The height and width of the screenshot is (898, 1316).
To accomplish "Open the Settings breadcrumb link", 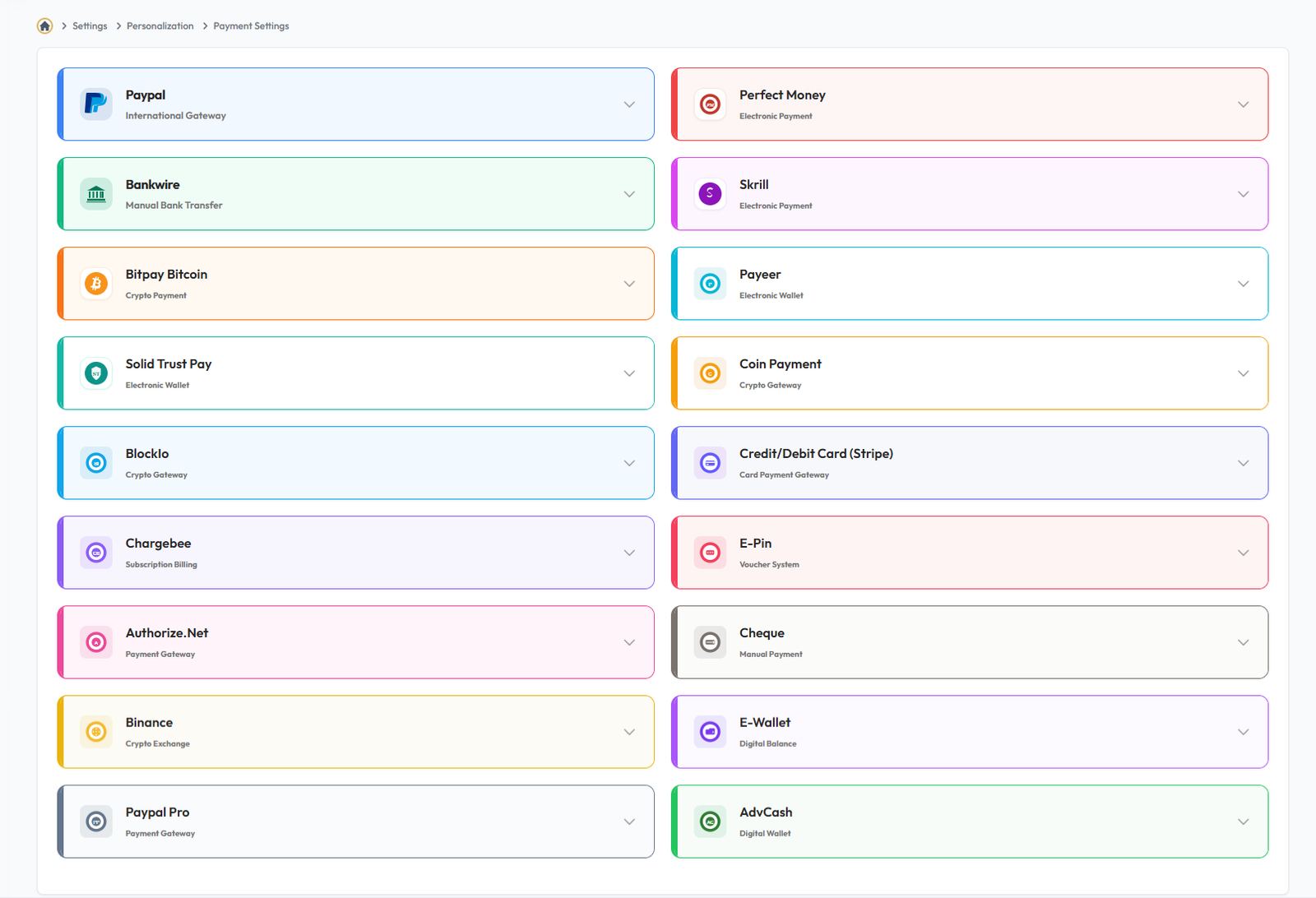I will pyautogui.click(x=90, y=26).
